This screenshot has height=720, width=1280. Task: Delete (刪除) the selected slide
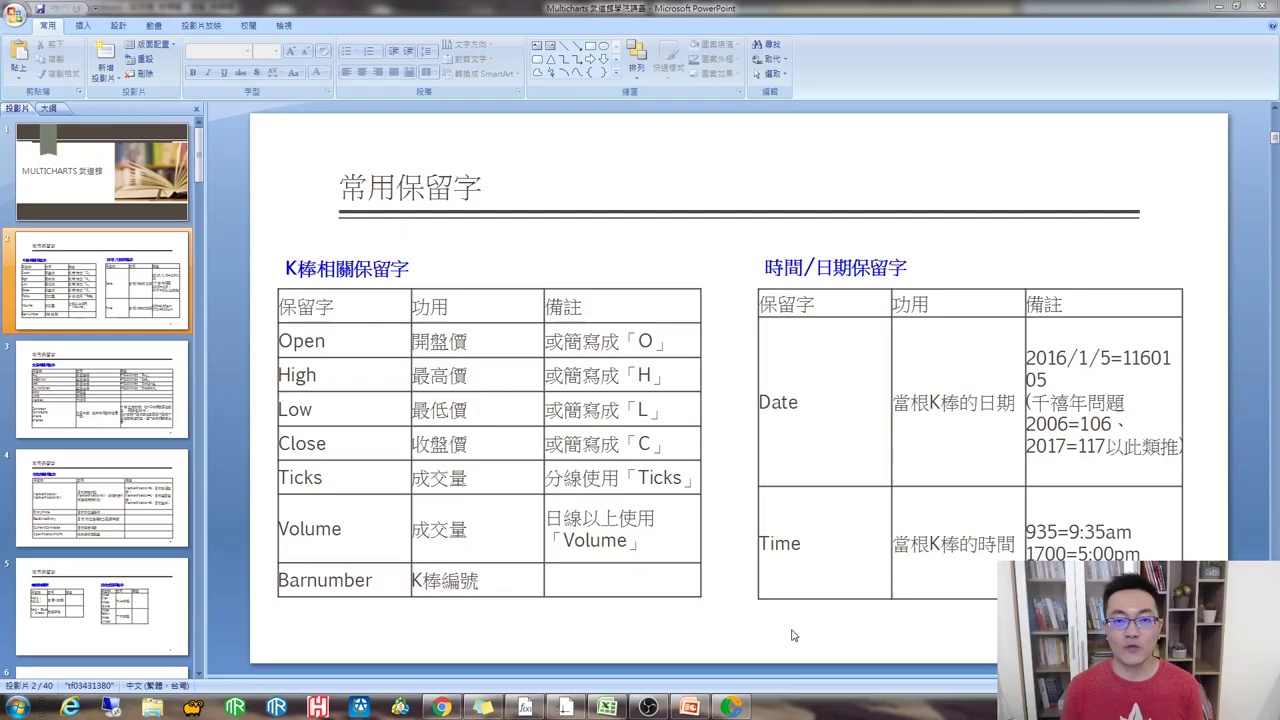pos(139,74)
